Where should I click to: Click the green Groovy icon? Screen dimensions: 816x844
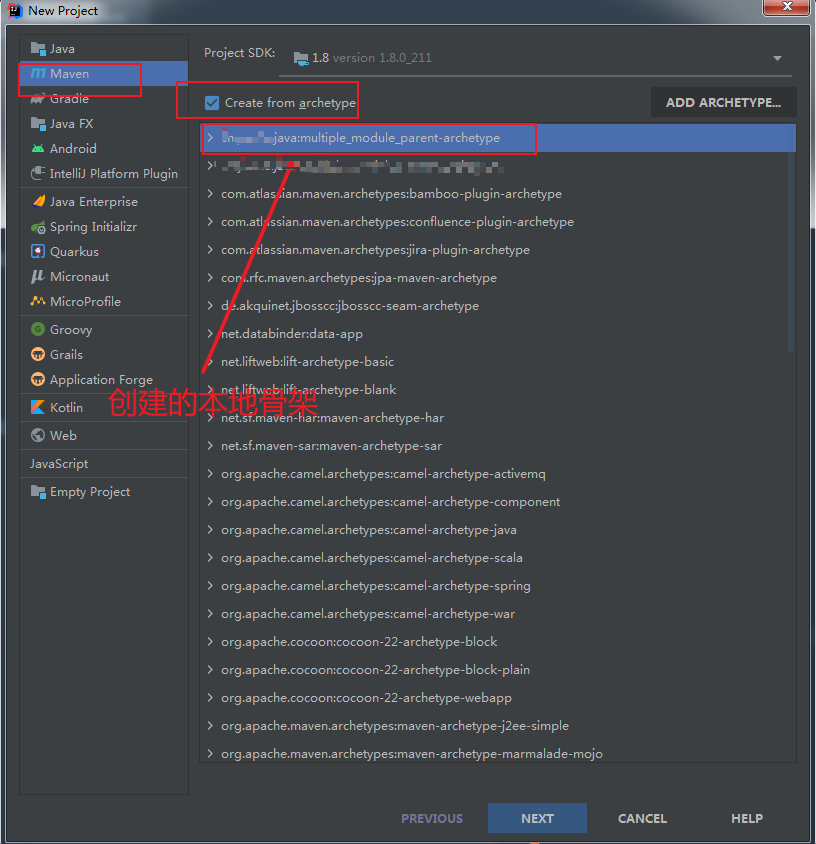pyautogui.click(x=38, y=329)
